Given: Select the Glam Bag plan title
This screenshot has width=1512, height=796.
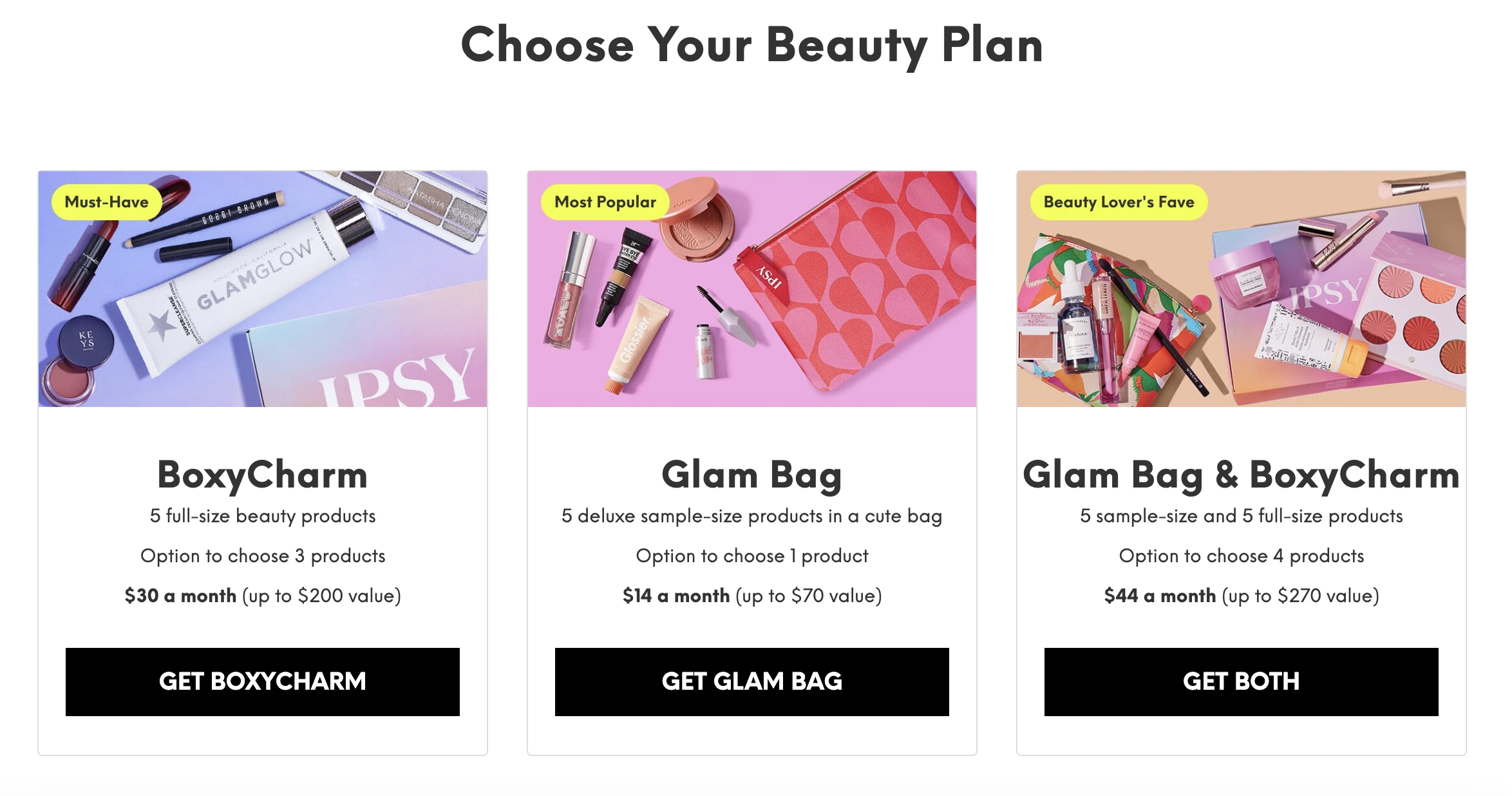Looking at the screenshot, I should [x=751, y=475].
